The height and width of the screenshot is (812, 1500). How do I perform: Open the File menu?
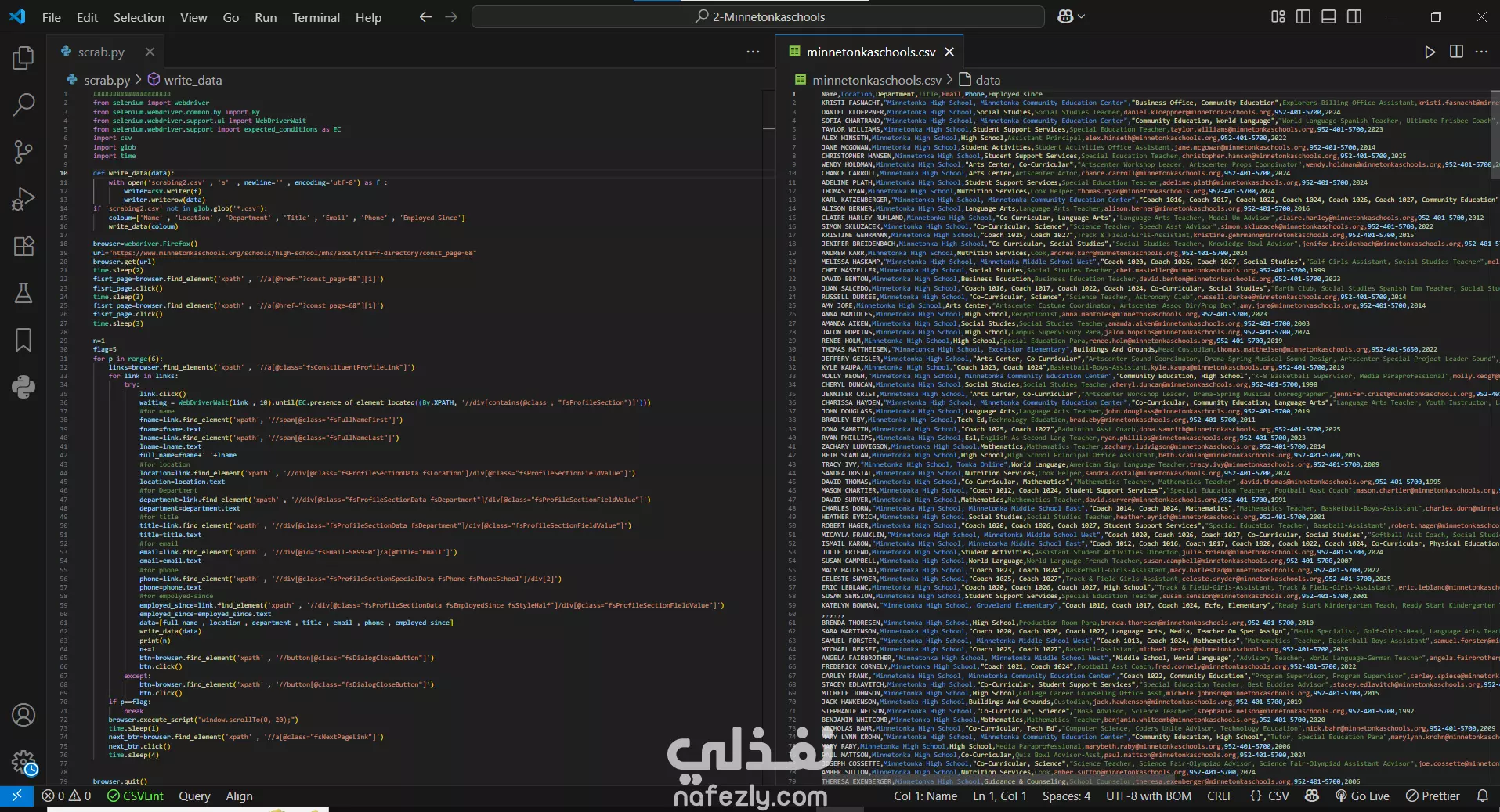[52, 17]
